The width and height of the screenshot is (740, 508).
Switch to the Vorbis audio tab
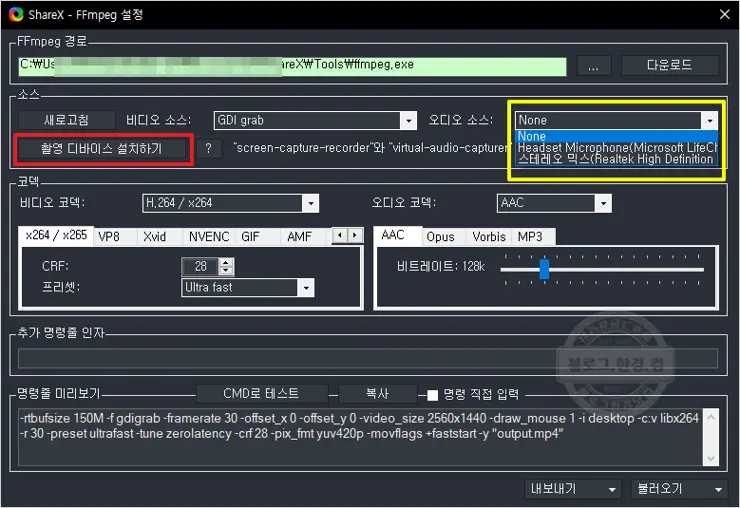[x=489, y=237]
